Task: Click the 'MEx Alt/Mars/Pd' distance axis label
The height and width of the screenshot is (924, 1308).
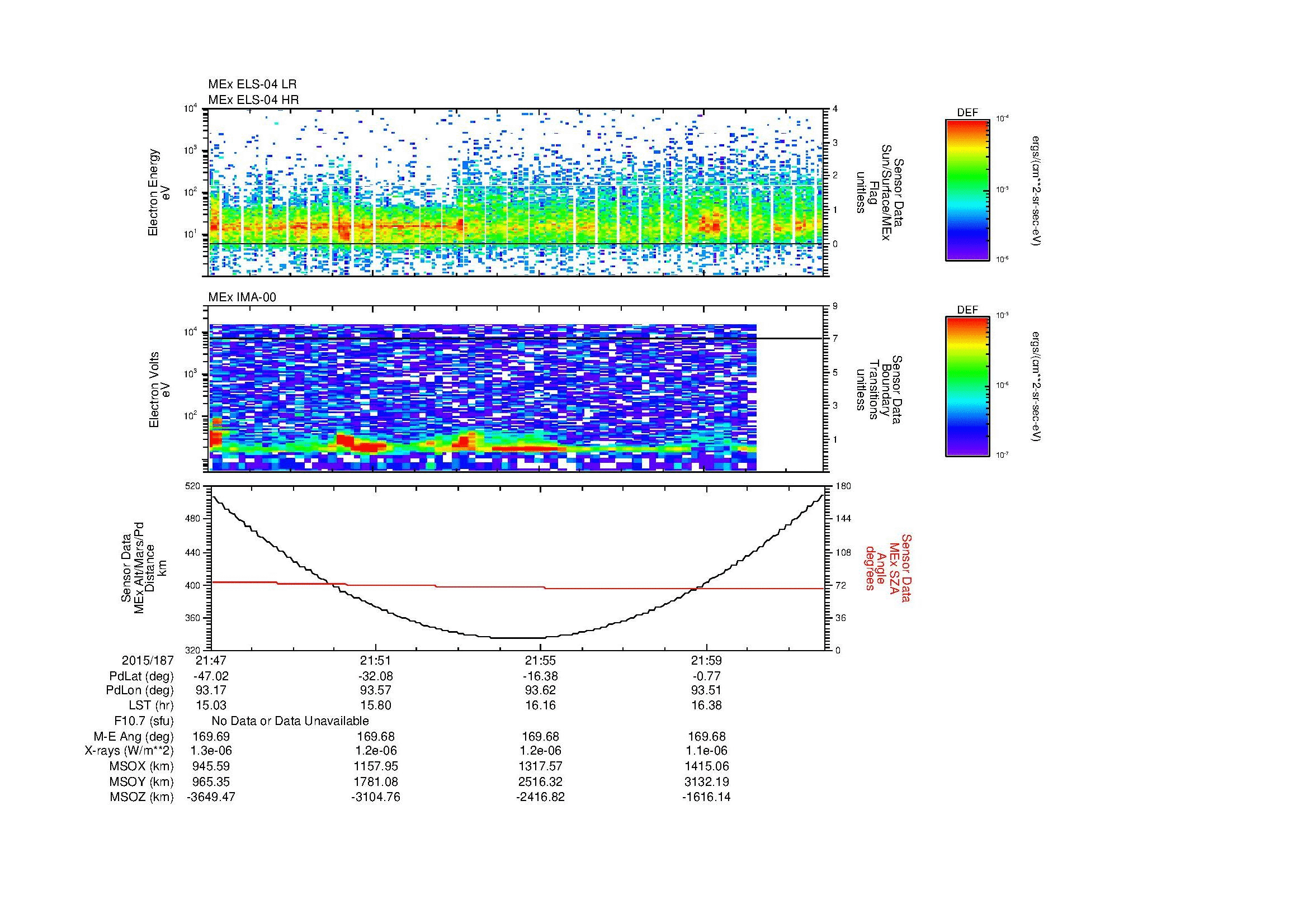Action: click(x=139, y=567)
